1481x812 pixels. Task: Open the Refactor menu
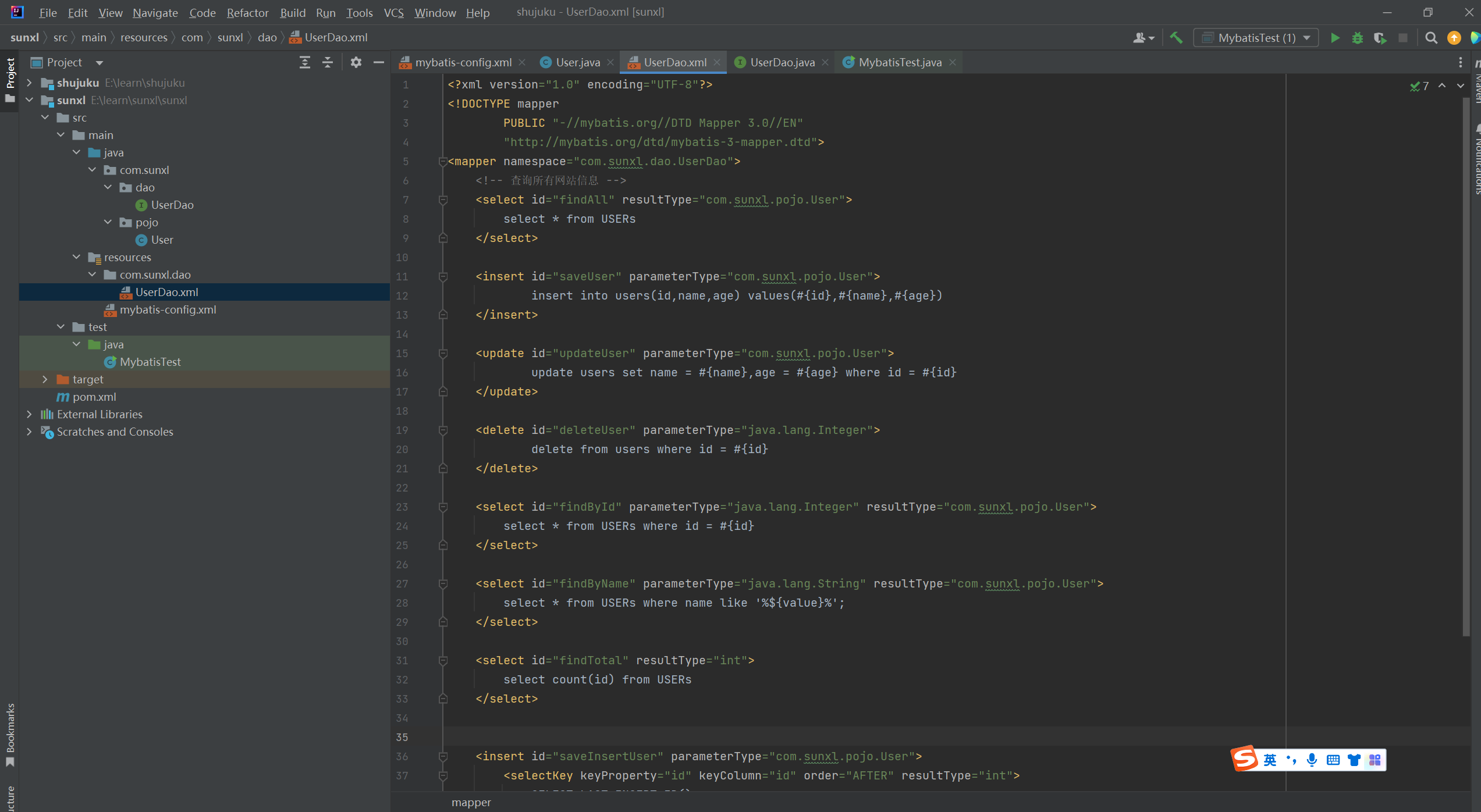247,12
